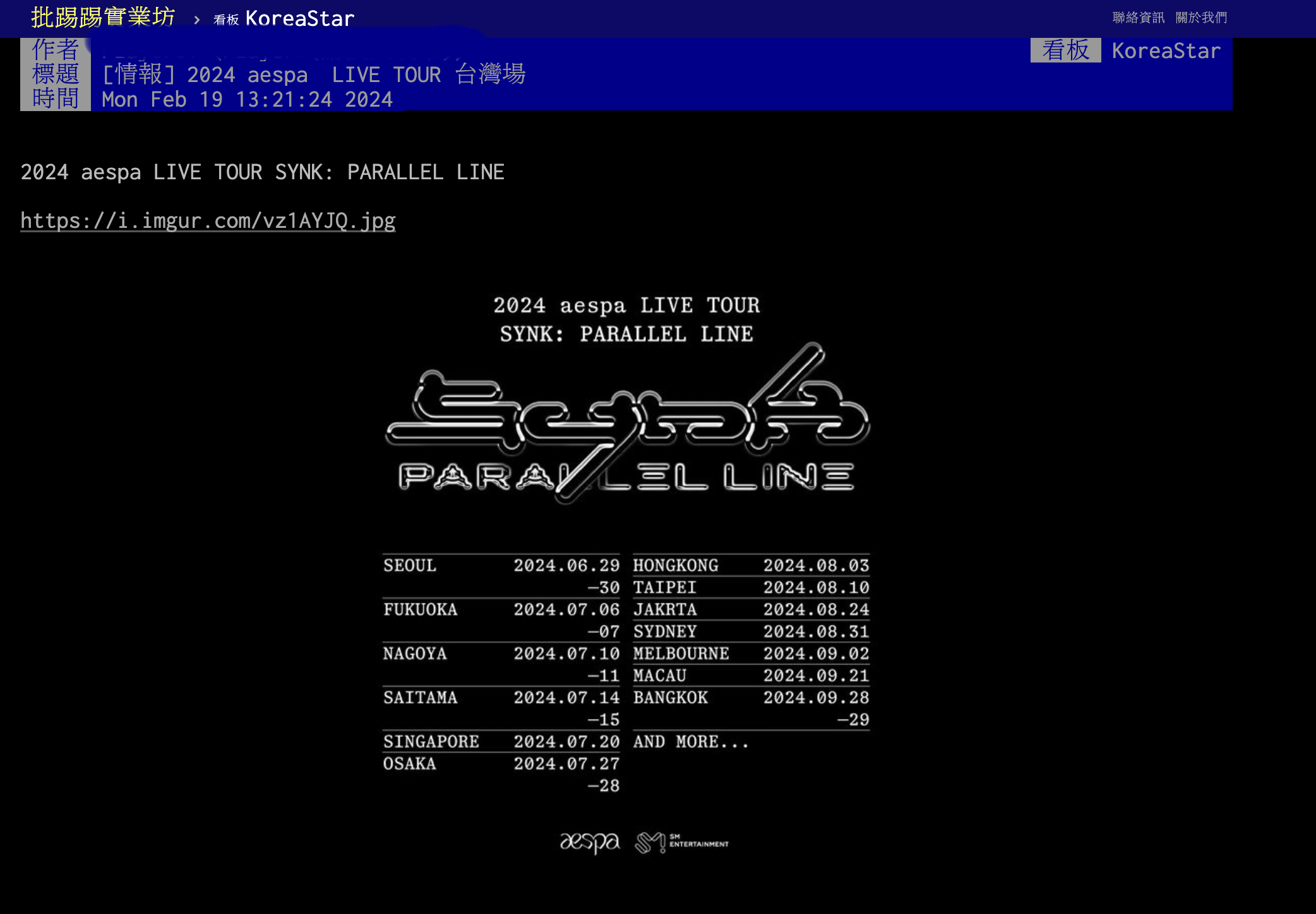Click the breadcrumb arrow separator
The height and width of the screenshot is (914, 1316).
196,20
